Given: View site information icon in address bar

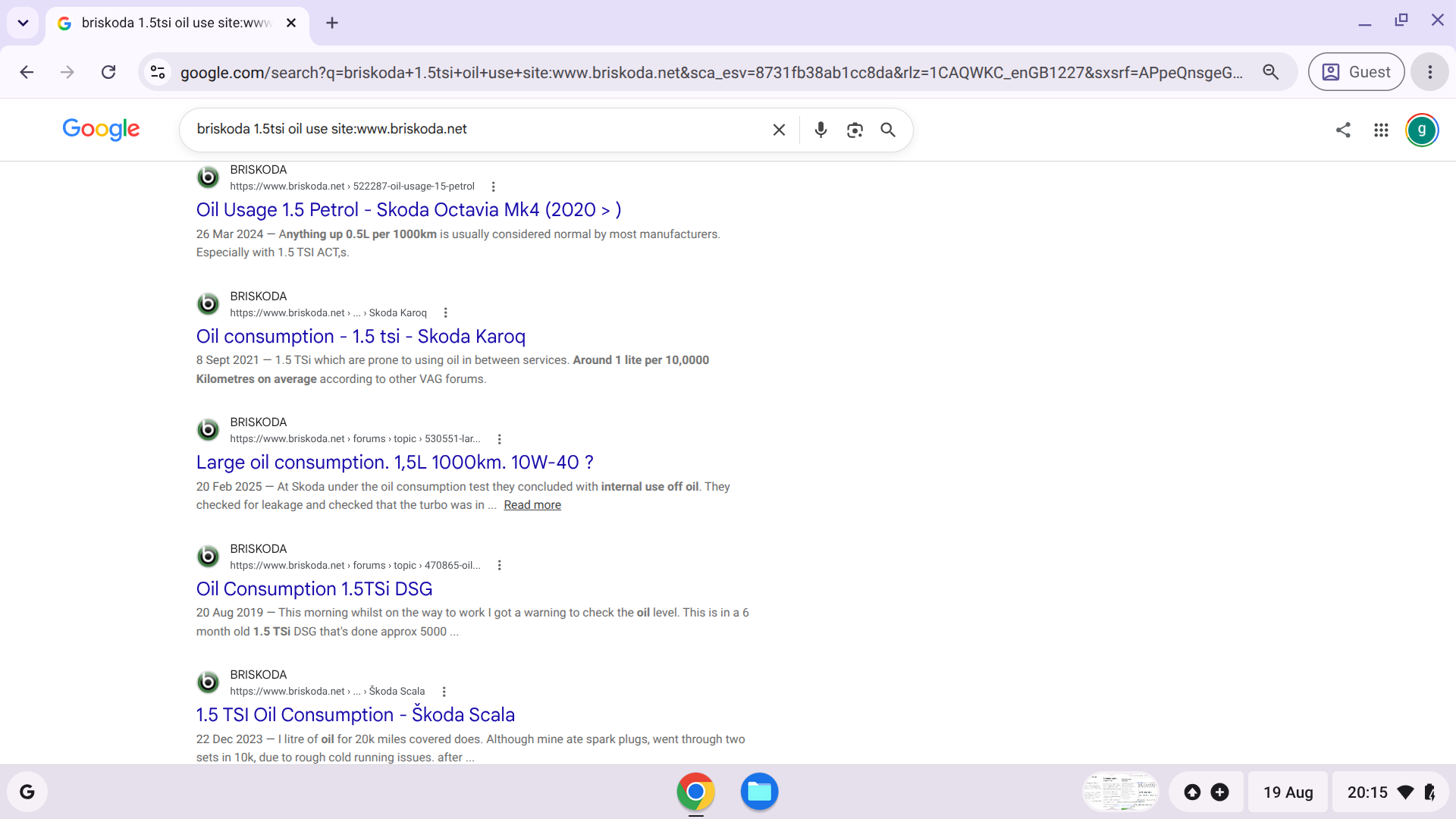Looking at the screenshot, I should [158, 72].
